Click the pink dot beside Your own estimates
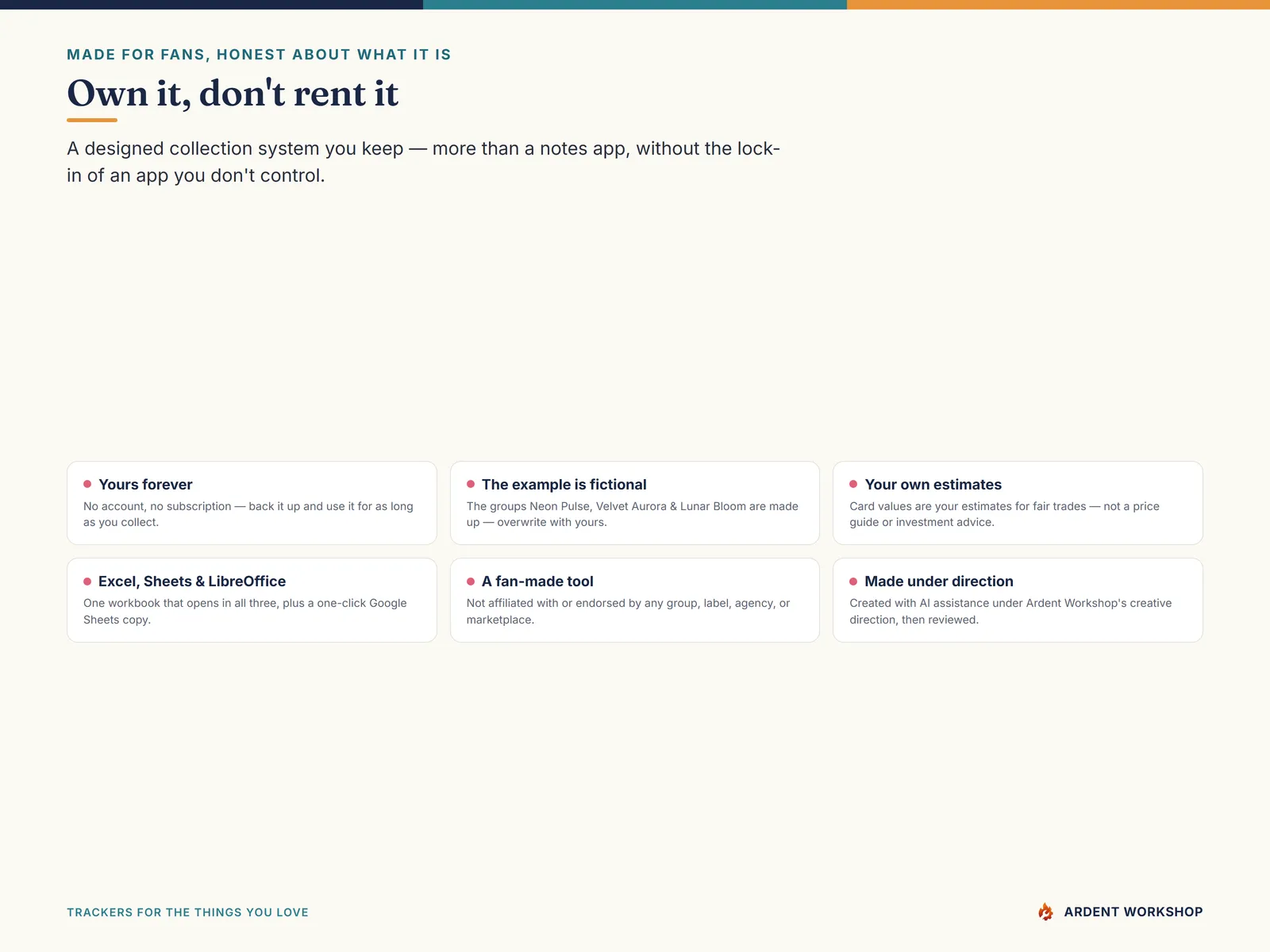The height and width of the screenshot is (952, 1270). coord(853,484)
